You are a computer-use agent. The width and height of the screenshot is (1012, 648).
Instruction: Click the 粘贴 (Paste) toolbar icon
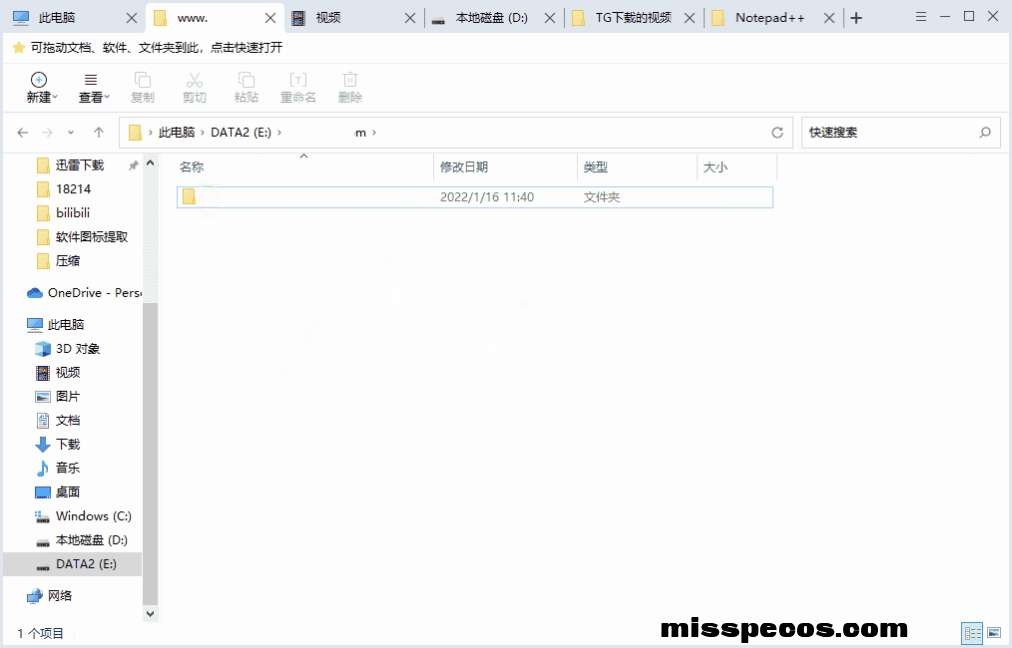click(246, 88)
